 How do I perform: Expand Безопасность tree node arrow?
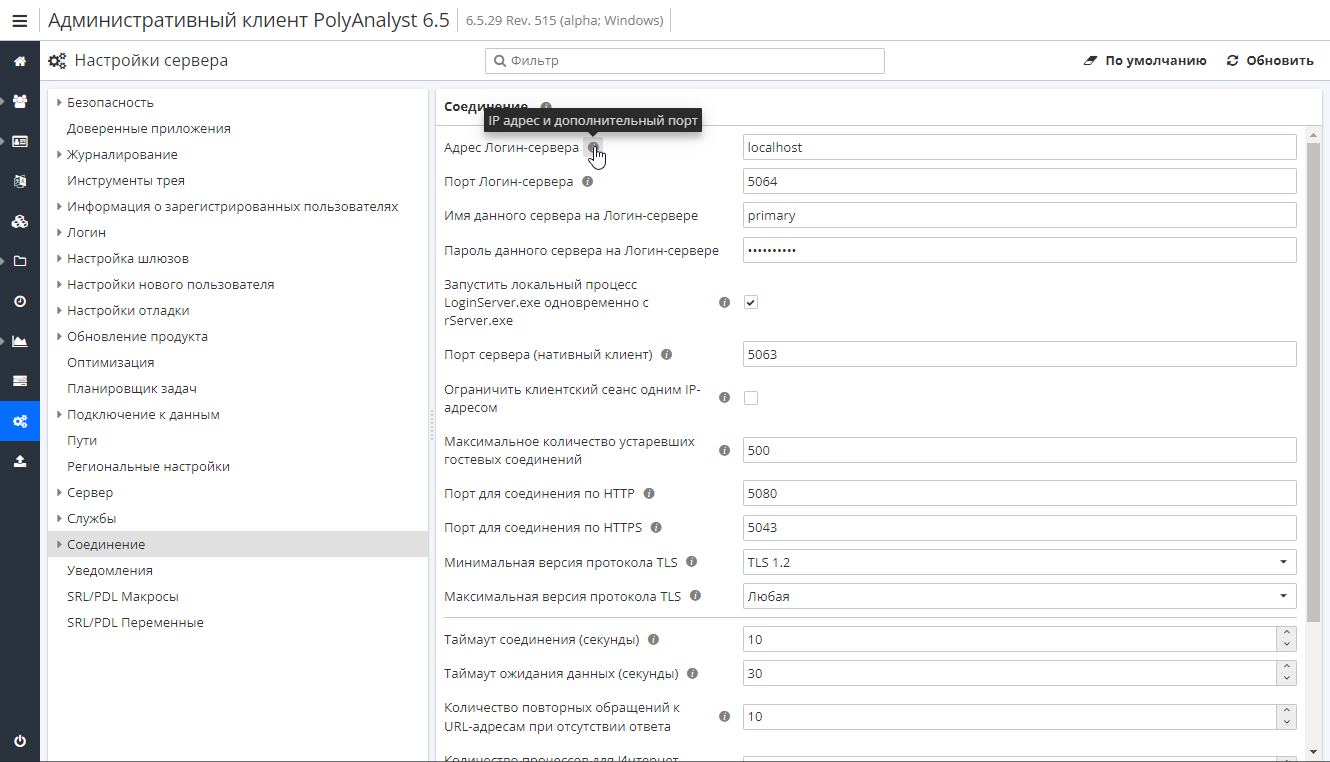click(x=59, y=102)
